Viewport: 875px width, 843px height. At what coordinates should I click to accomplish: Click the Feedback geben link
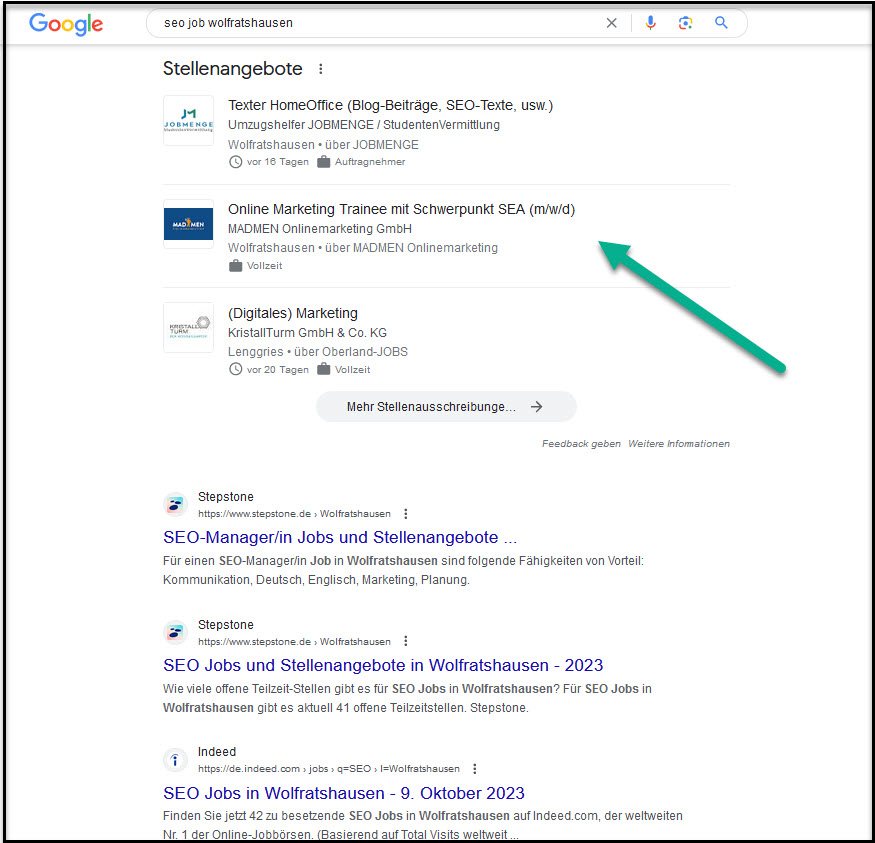point(581,444)
